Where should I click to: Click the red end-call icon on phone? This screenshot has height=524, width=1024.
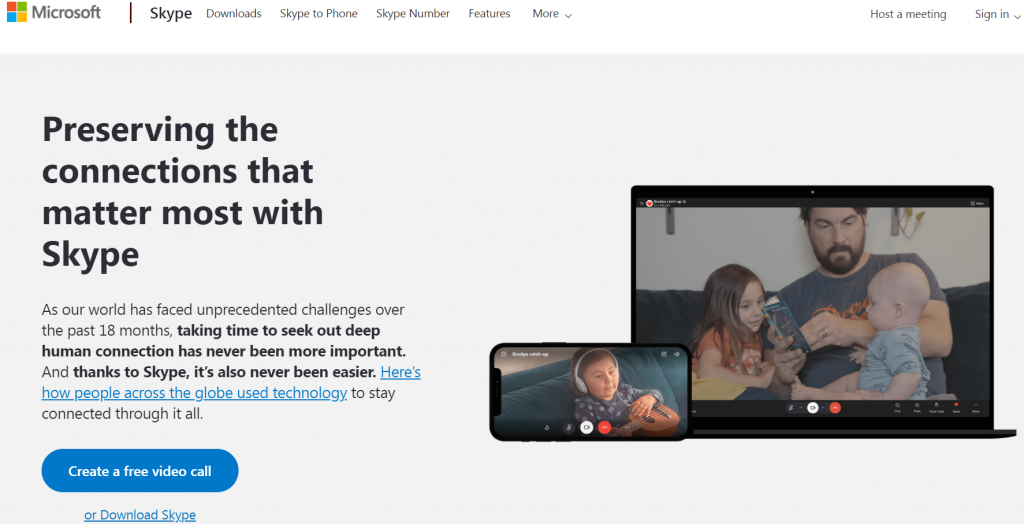604,427
